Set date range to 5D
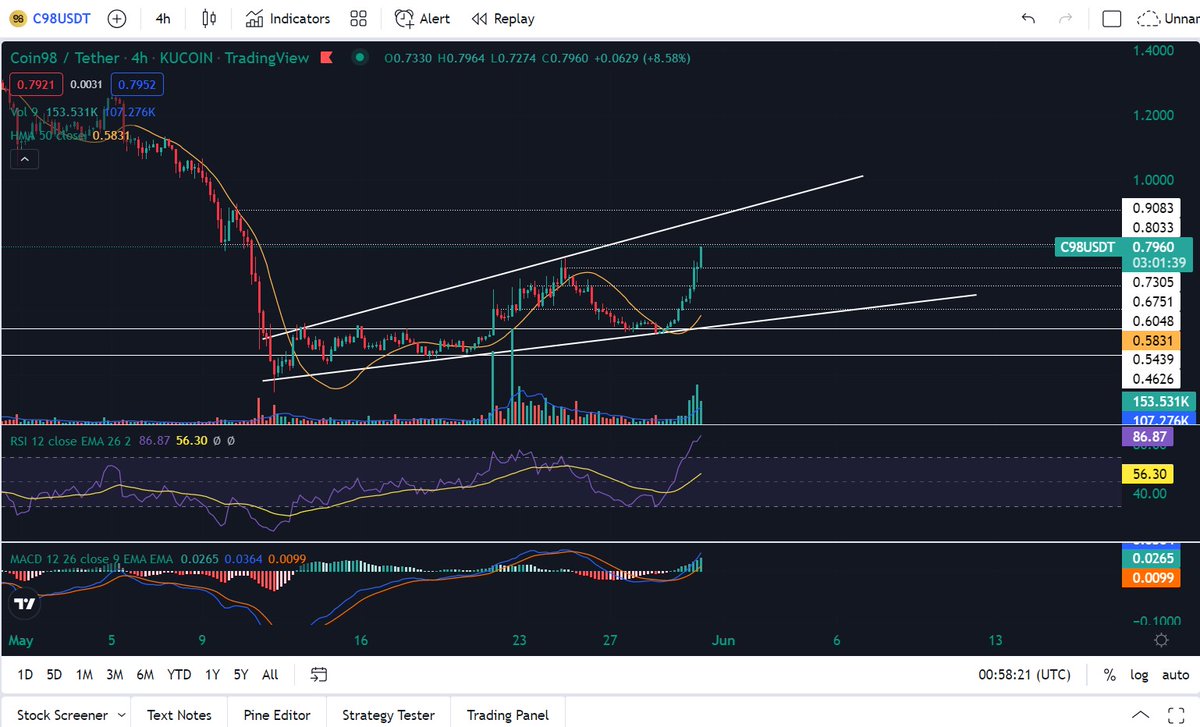 click(x=54, y=675)
